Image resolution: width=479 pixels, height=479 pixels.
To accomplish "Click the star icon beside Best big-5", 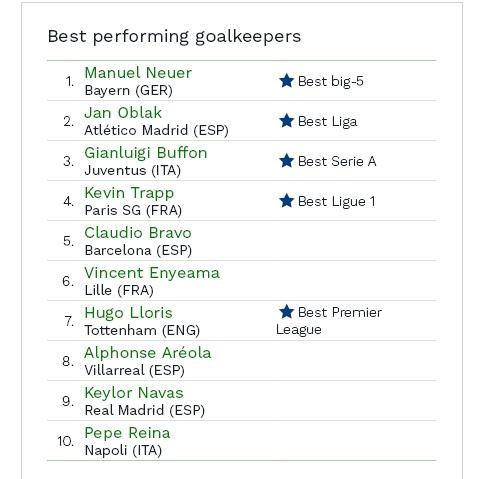I will 286,81.
